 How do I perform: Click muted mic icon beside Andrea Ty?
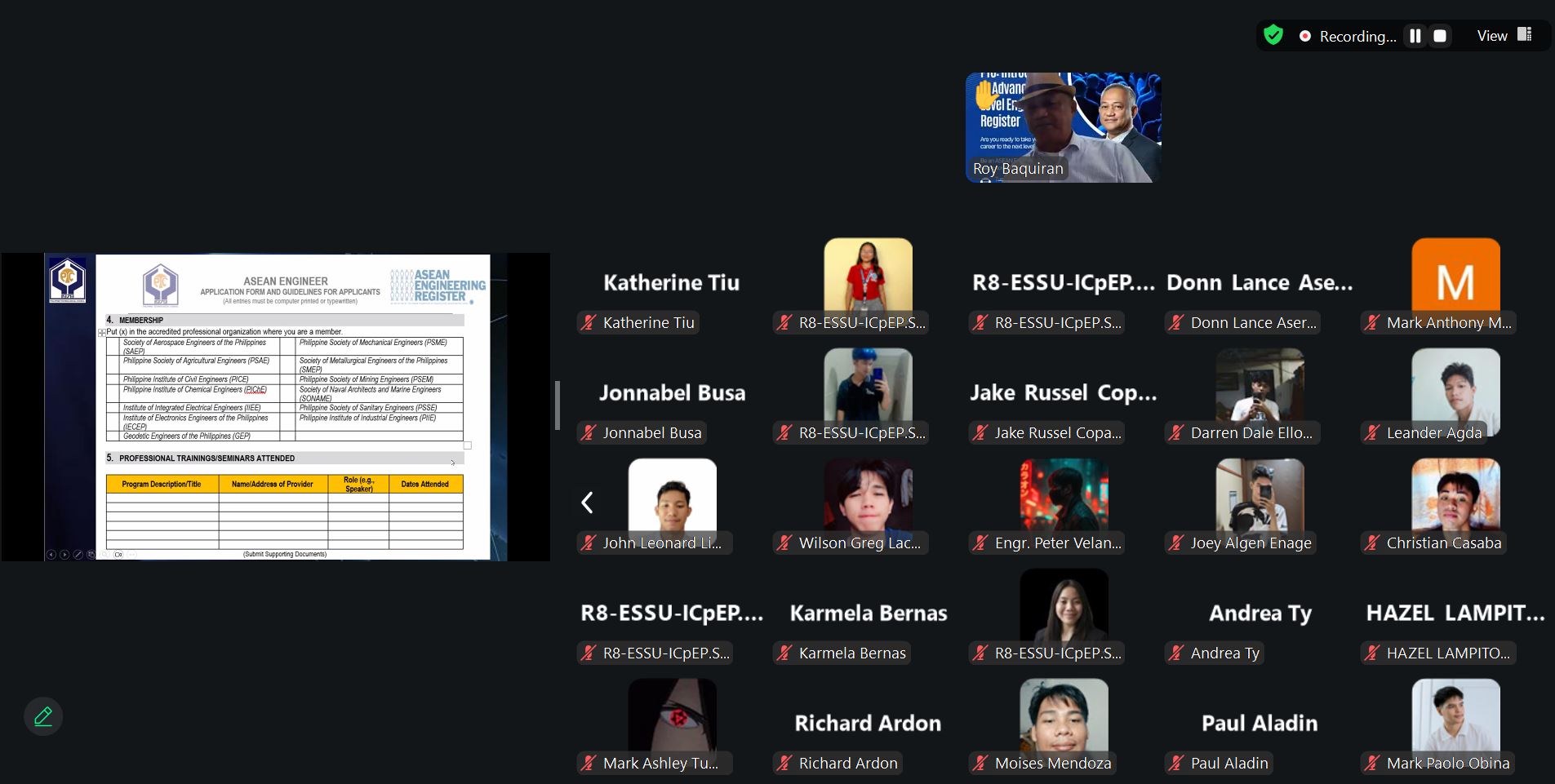[1176, 653]
